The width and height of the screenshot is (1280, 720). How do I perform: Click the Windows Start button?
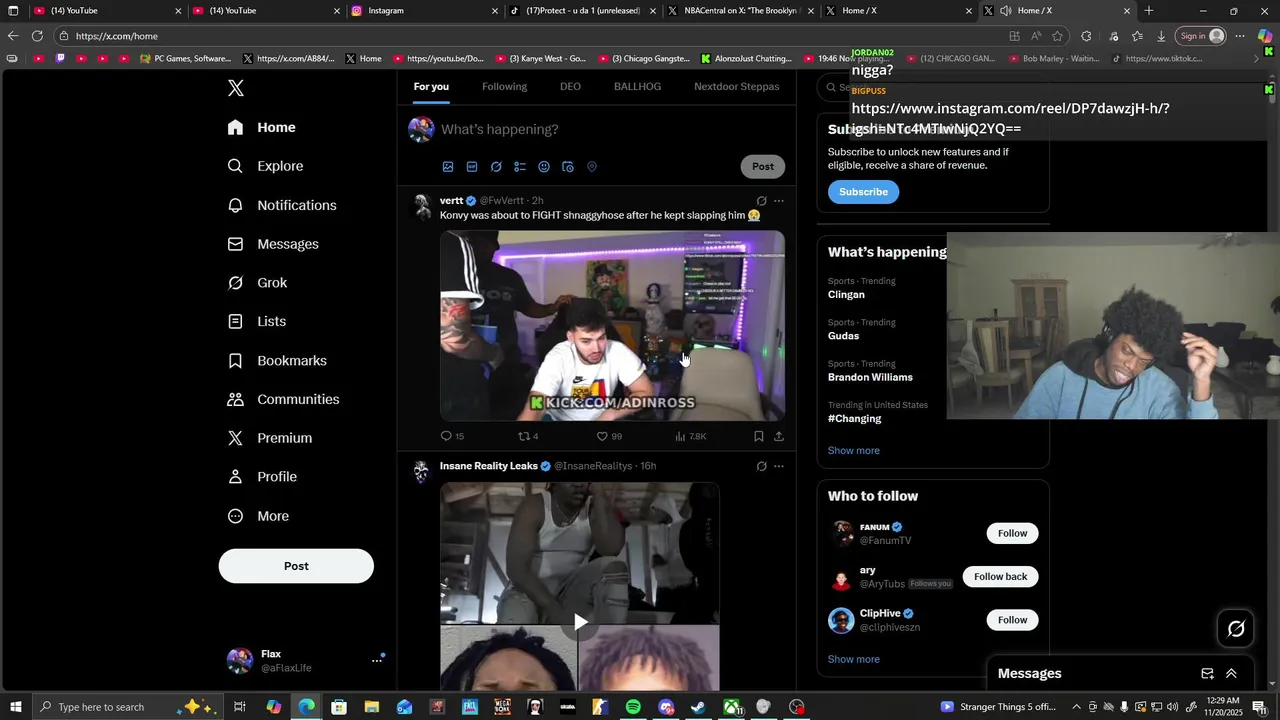pos(15,707)
